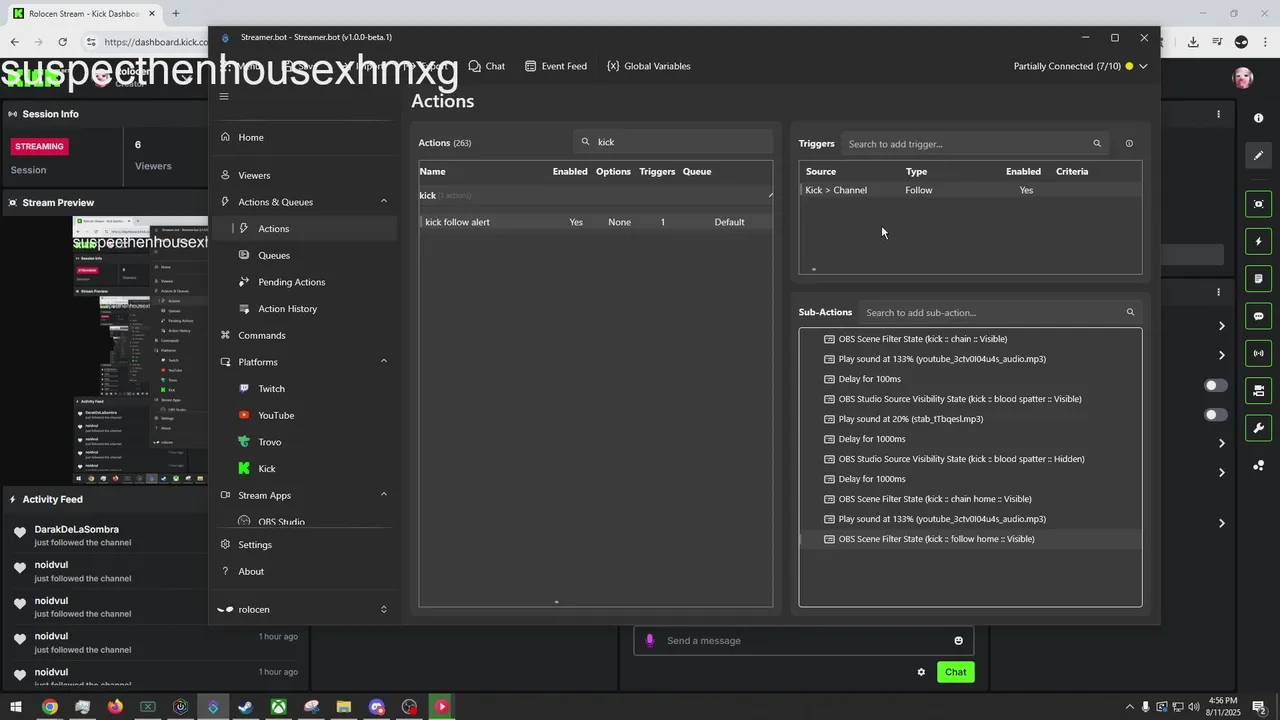Open the Home page in Streamer.bot sidebar
The image size is (1280, 720).
[251, 137]
